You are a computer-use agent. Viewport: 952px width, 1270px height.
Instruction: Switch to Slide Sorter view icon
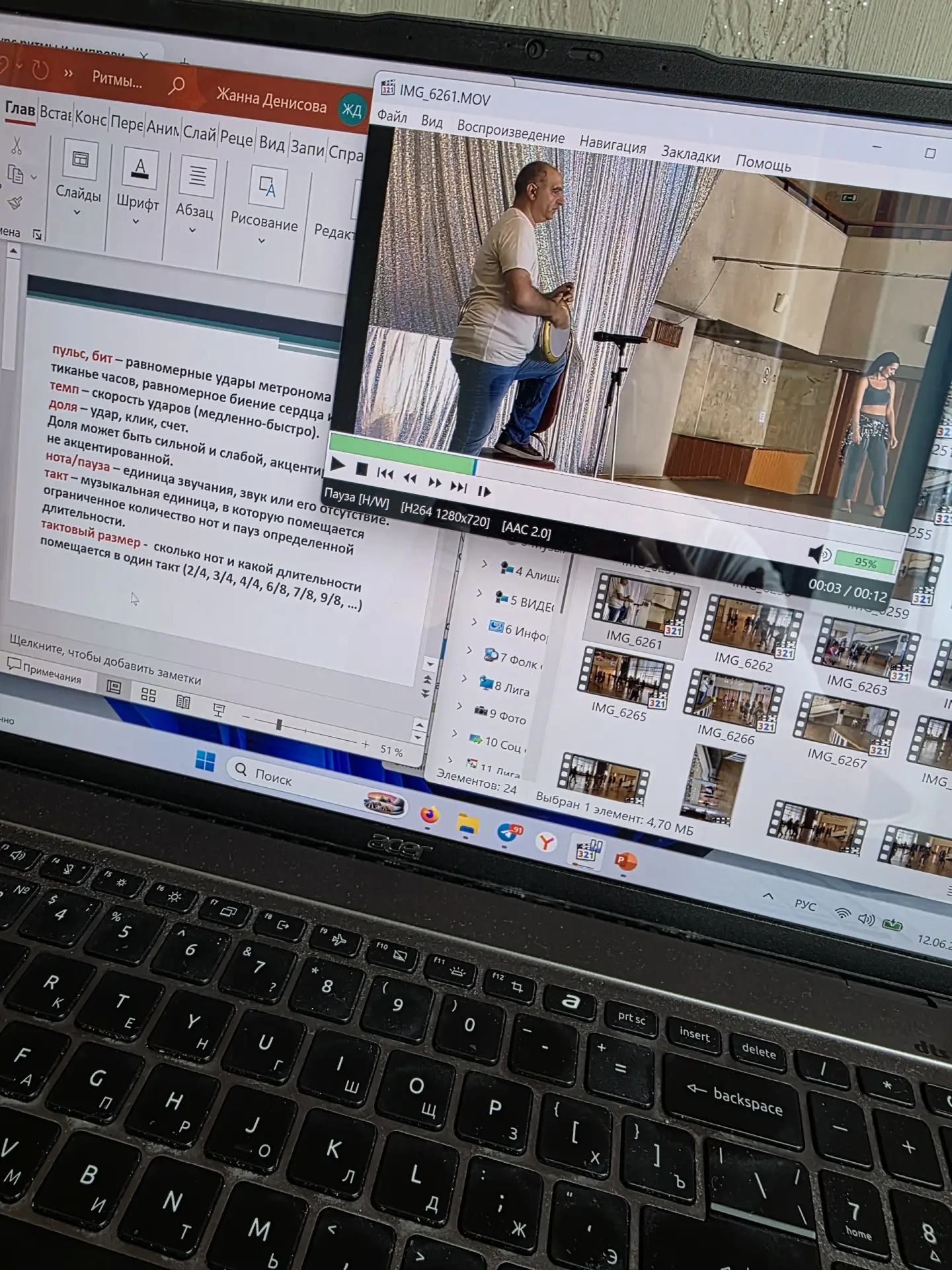point(148,695)
